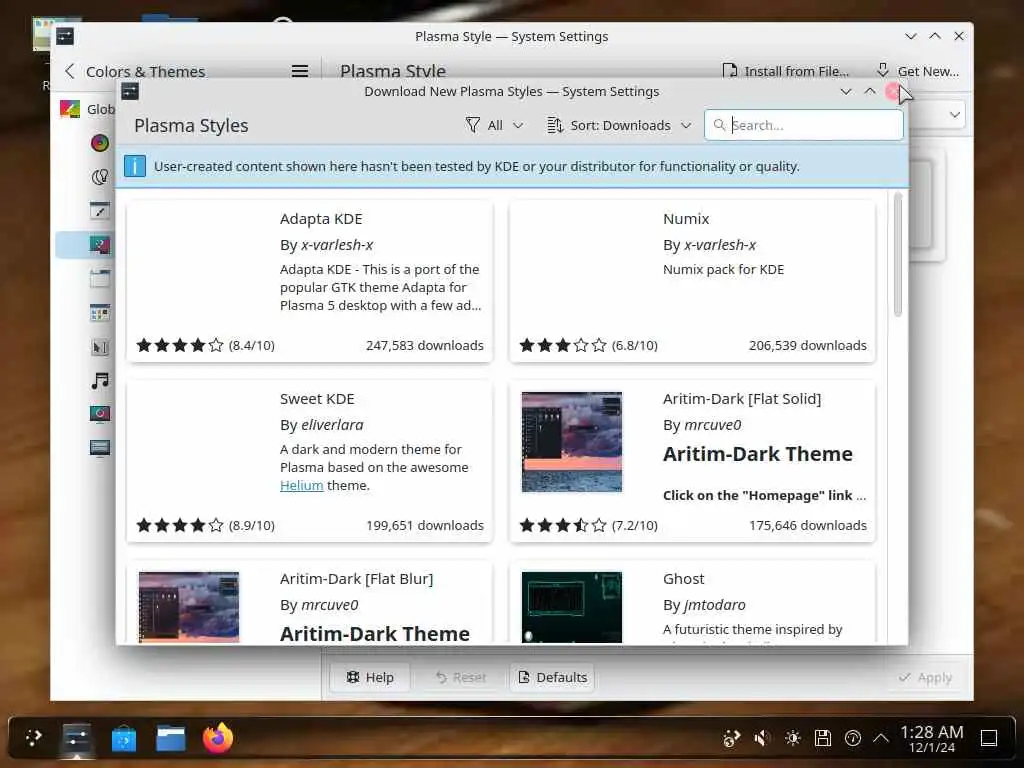Expand hidden system tray icons arrow

click(881, 739)
